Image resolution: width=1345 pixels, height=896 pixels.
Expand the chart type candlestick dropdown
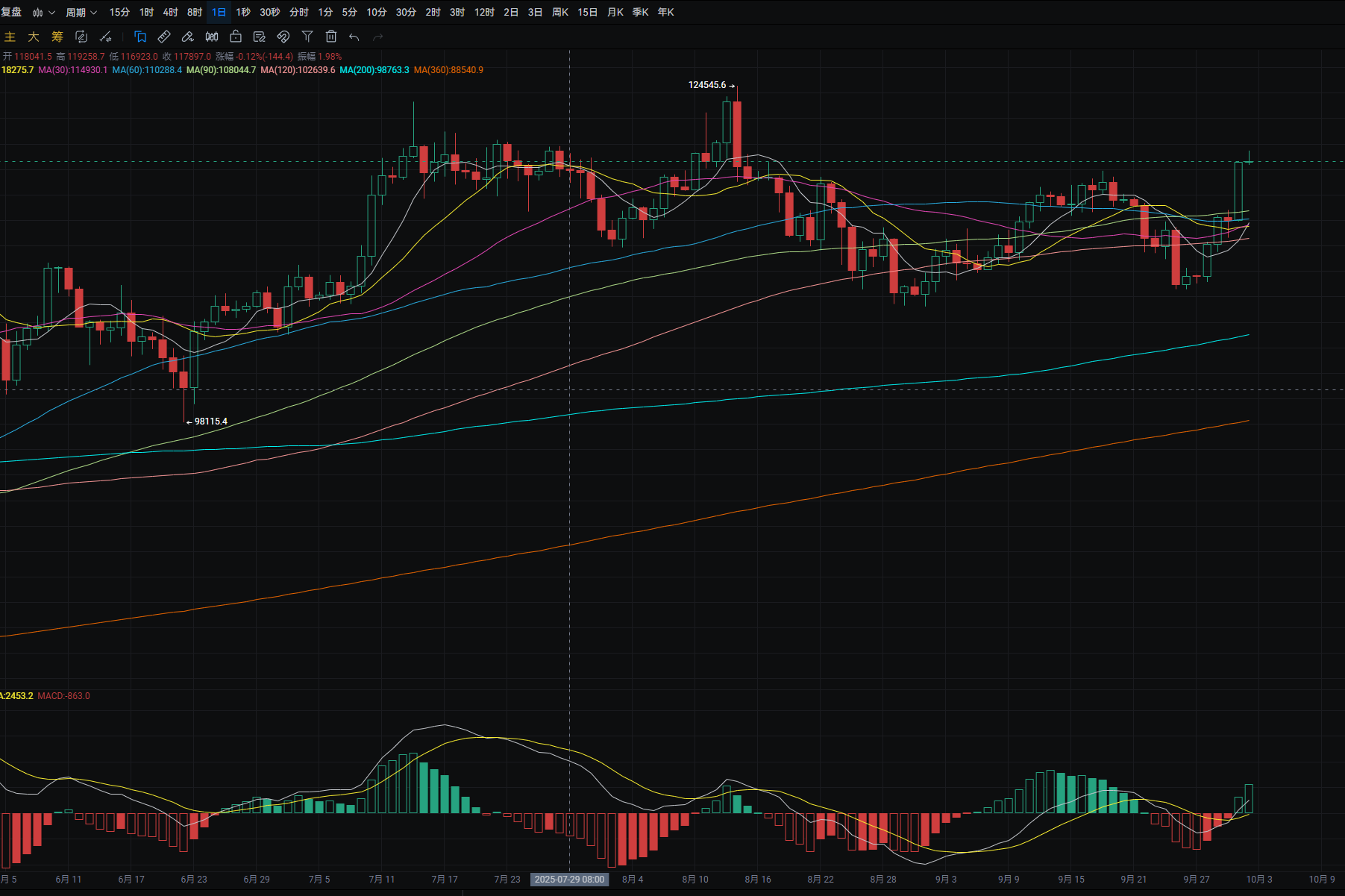click(x=43, y=13)
